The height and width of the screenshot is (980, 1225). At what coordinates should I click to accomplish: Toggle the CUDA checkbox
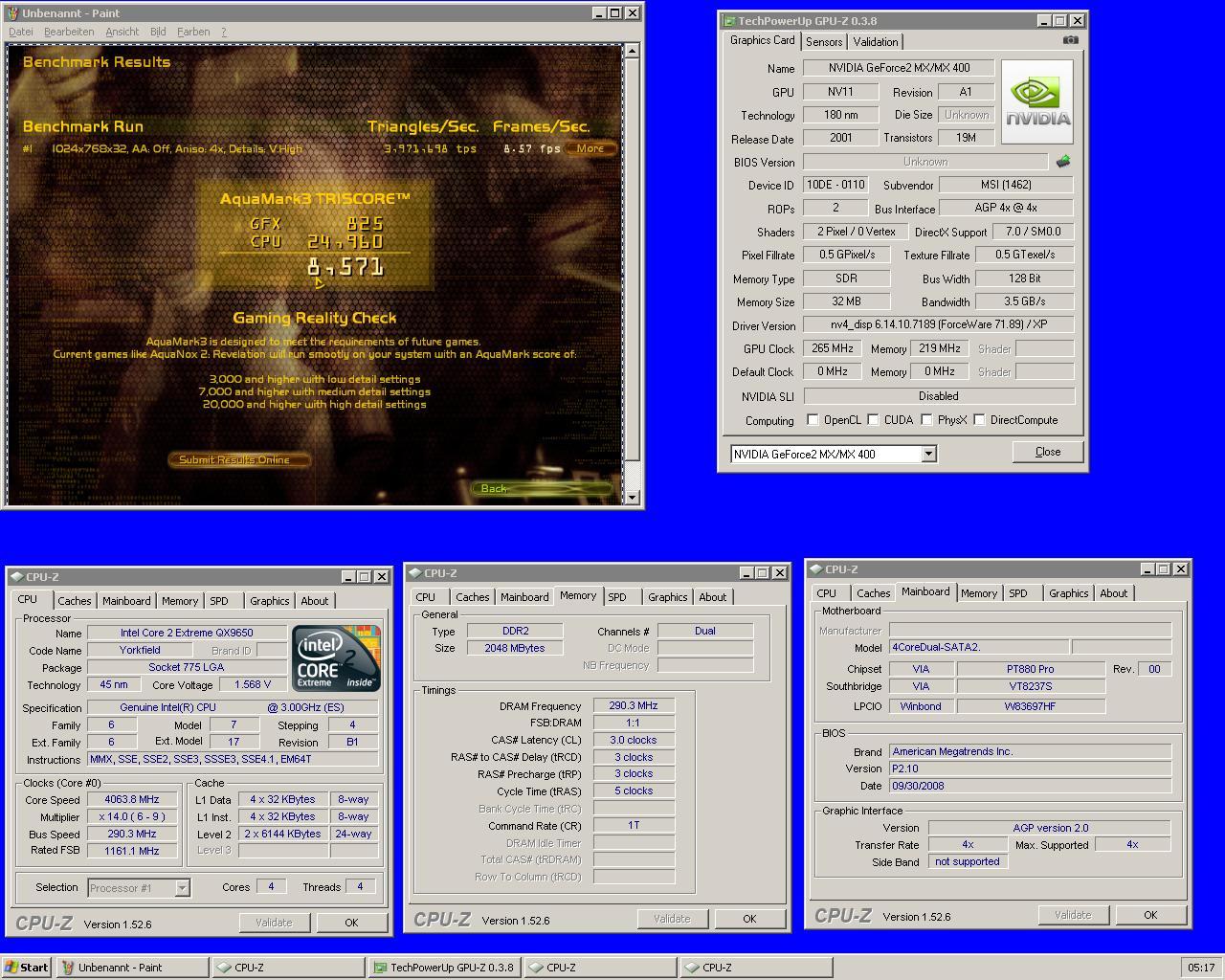873,419
